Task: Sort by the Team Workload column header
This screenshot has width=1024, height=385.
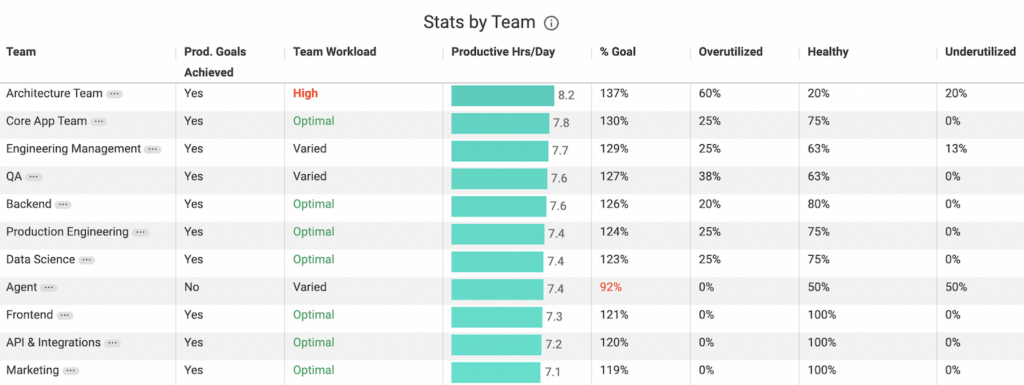Action: (x=334, y=52)
